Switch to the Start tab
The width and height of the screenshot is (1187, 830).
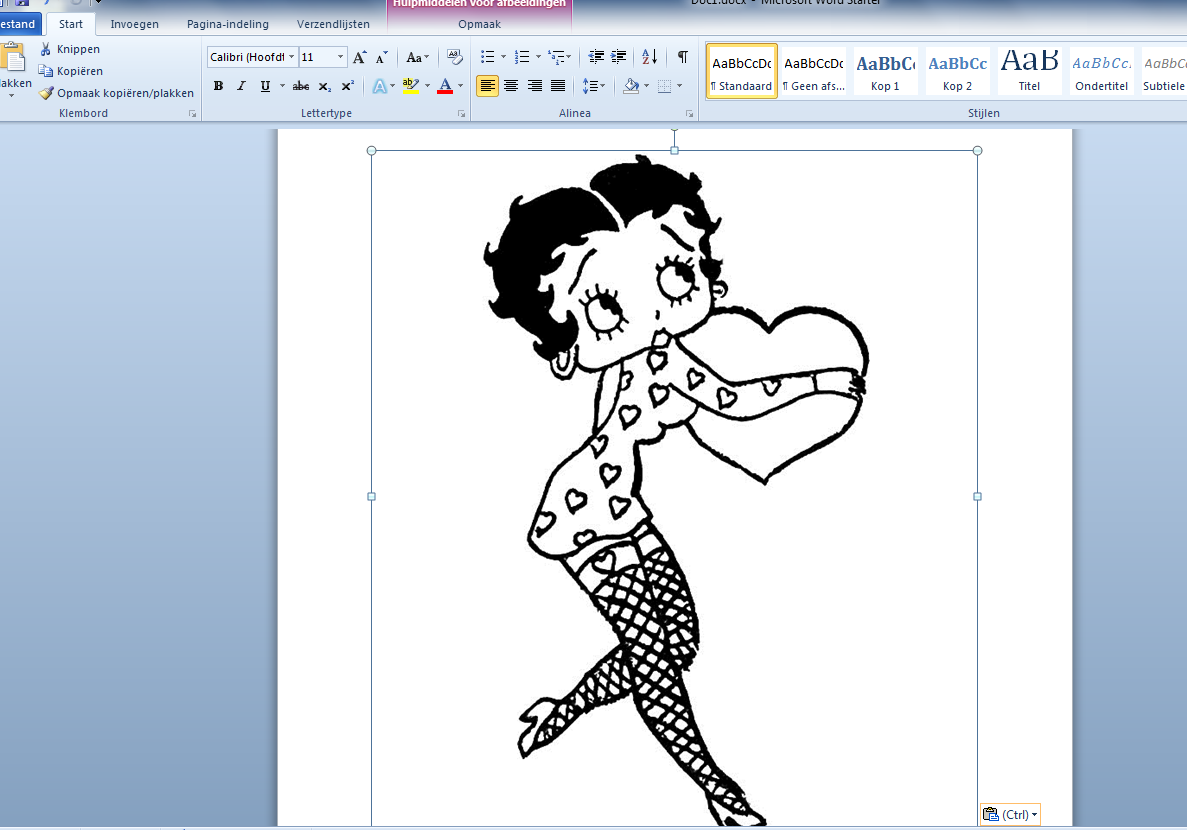pyautogui.click(x=71, y=24)
